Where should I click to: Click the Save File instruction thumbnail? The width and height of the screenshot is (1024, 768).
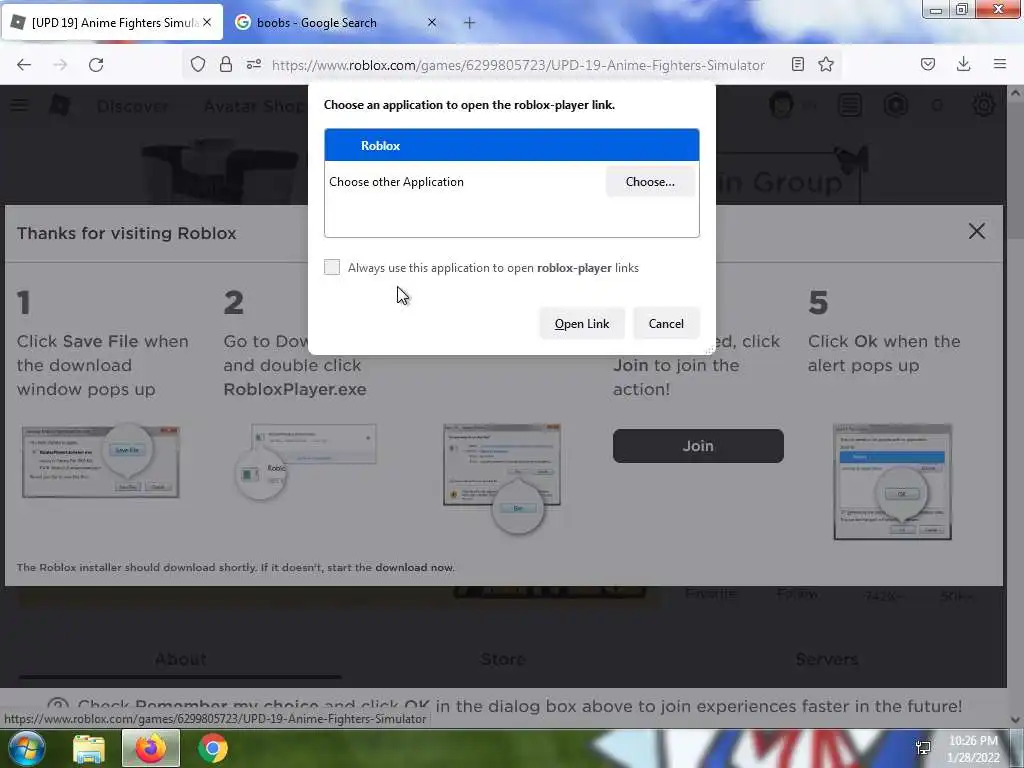point(101,461)
